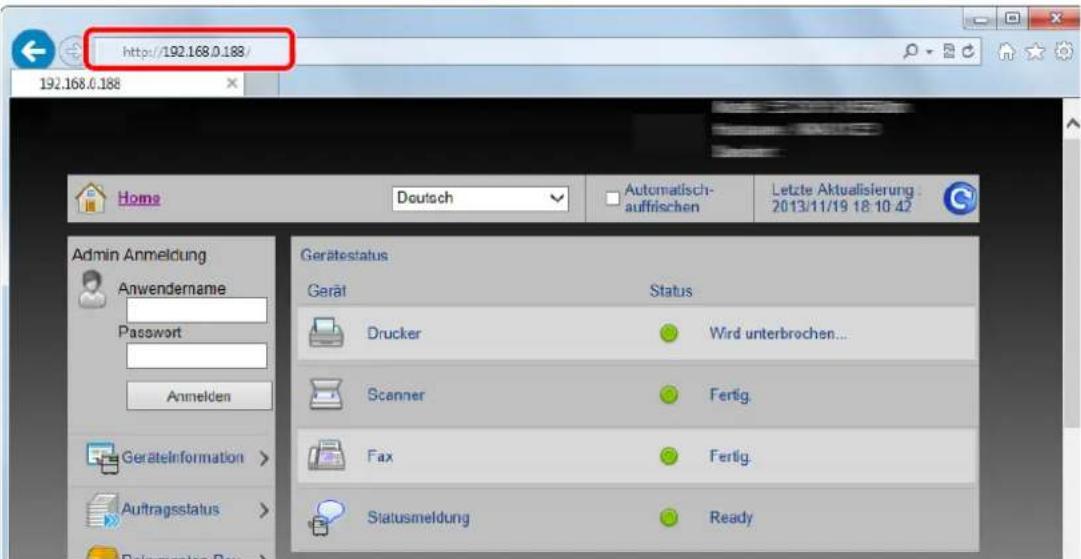
Task: Open browser tools gear icon
Action: [1064, 52]
